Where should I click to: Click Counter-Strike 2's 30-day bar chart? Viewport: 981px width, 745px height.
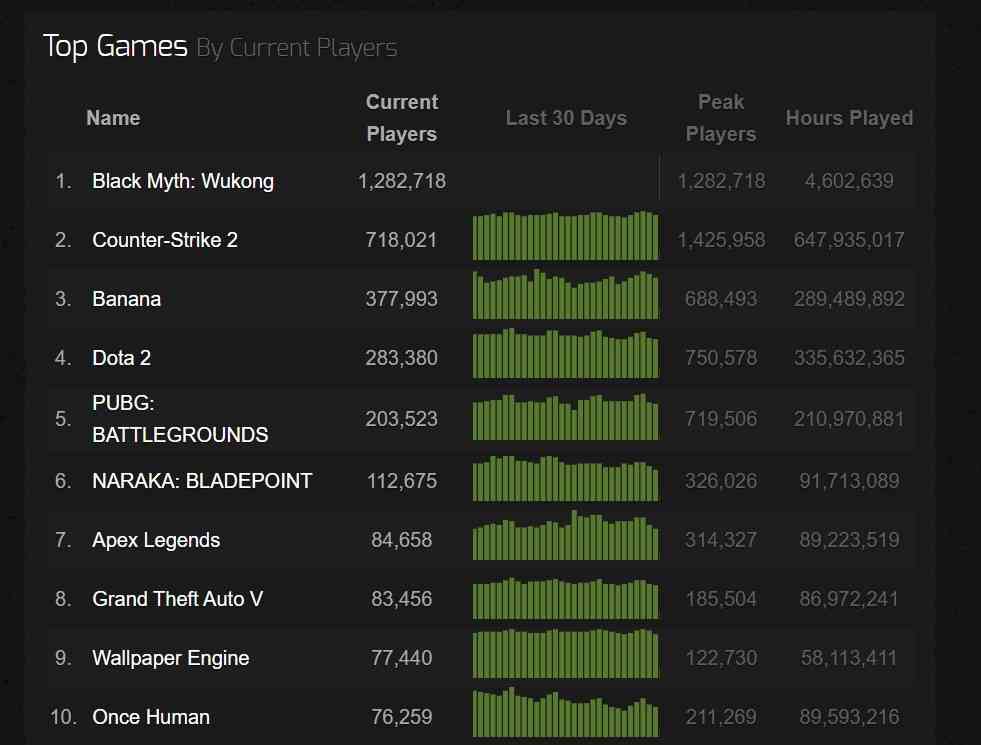[x=565, y=236]
